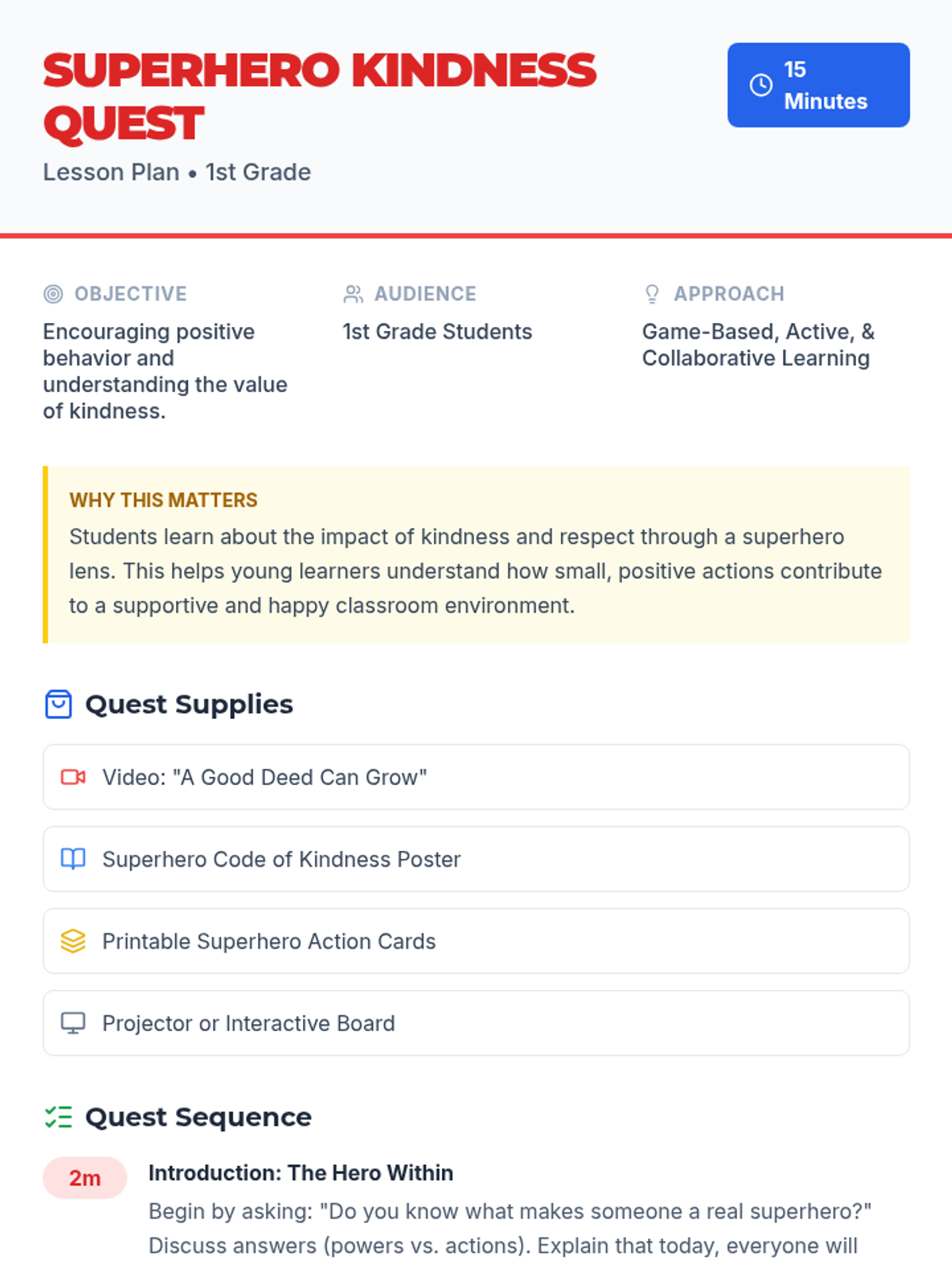Click the Quest Sequence section heading
This screenshot has width=952, height=1270.
tap(198, 1117)
